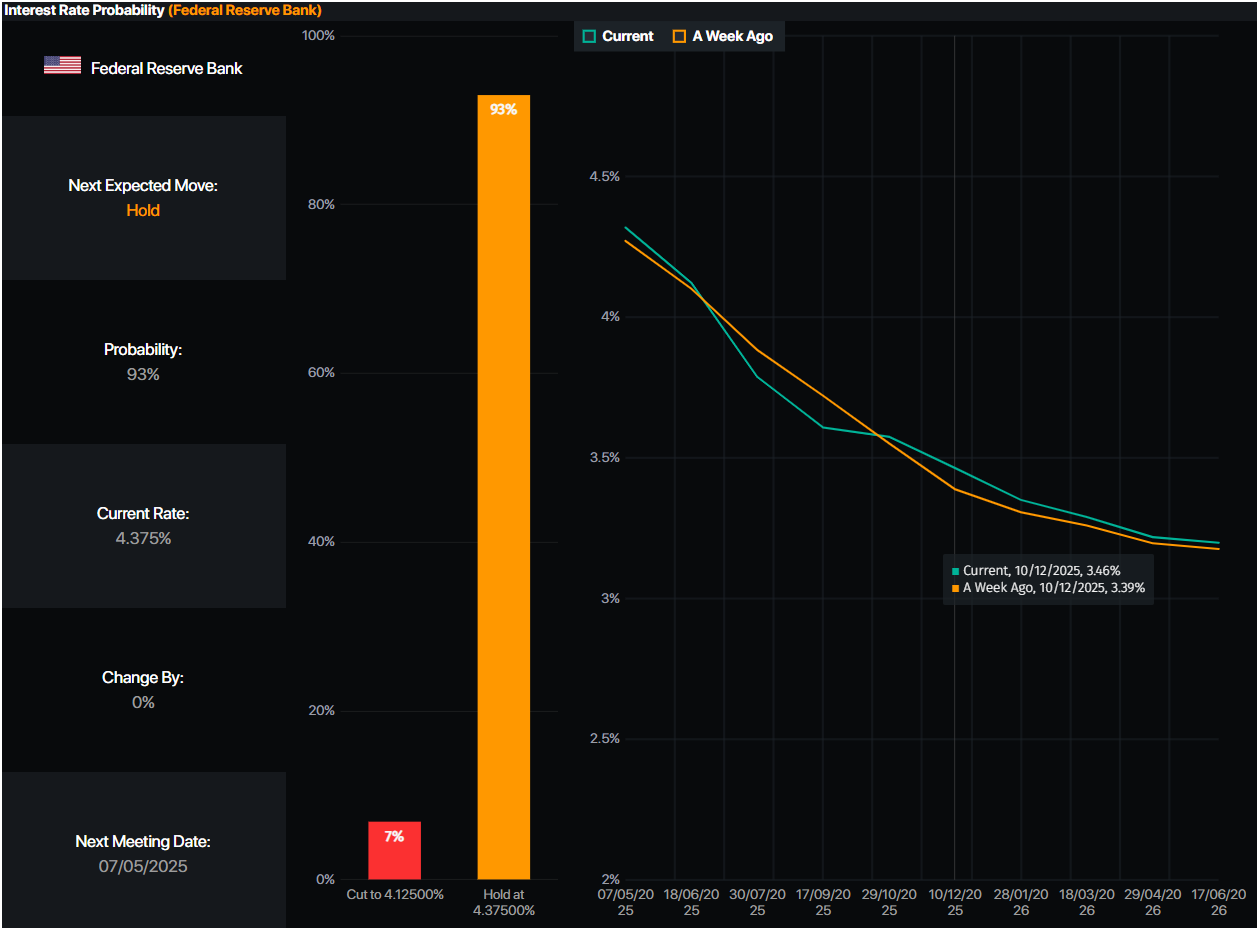Viewport: 1259px width, 930px height.
Task: Hide the Current line via its legend entry
Action: pyautogui.click(x=618, y=35)
